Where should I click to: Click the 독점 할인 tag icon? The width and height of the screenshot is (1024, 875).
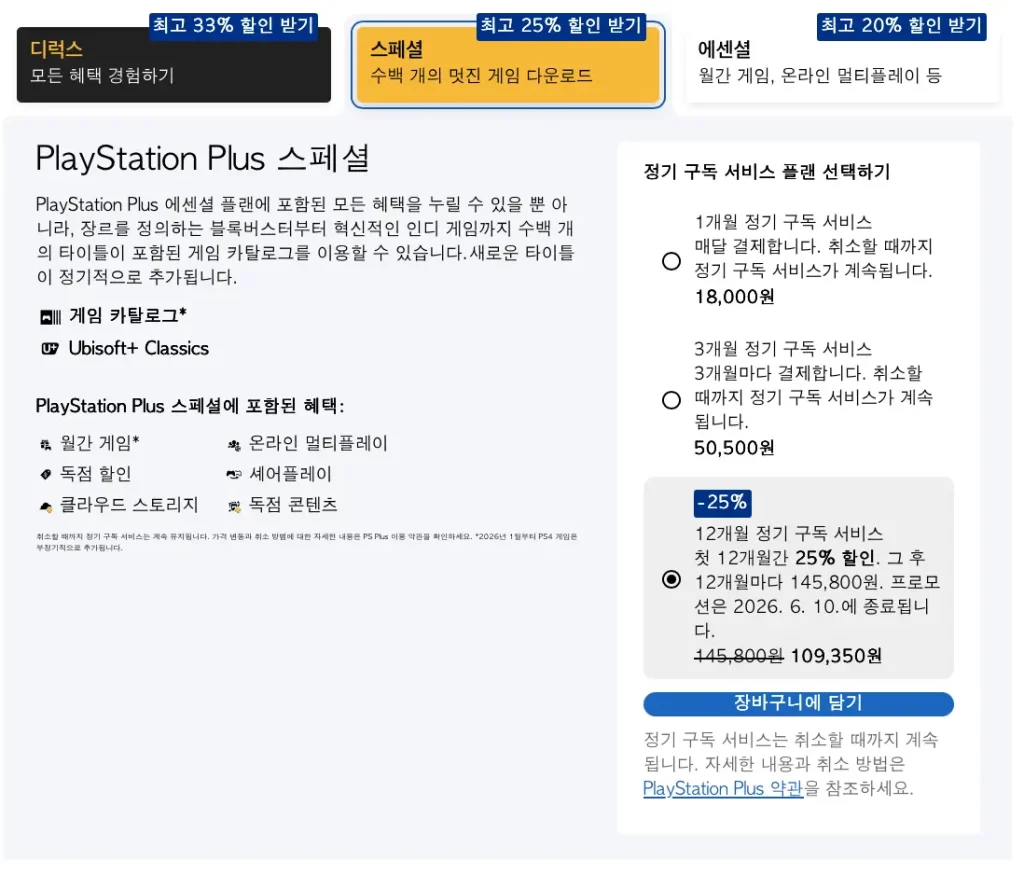pos(46,475)
